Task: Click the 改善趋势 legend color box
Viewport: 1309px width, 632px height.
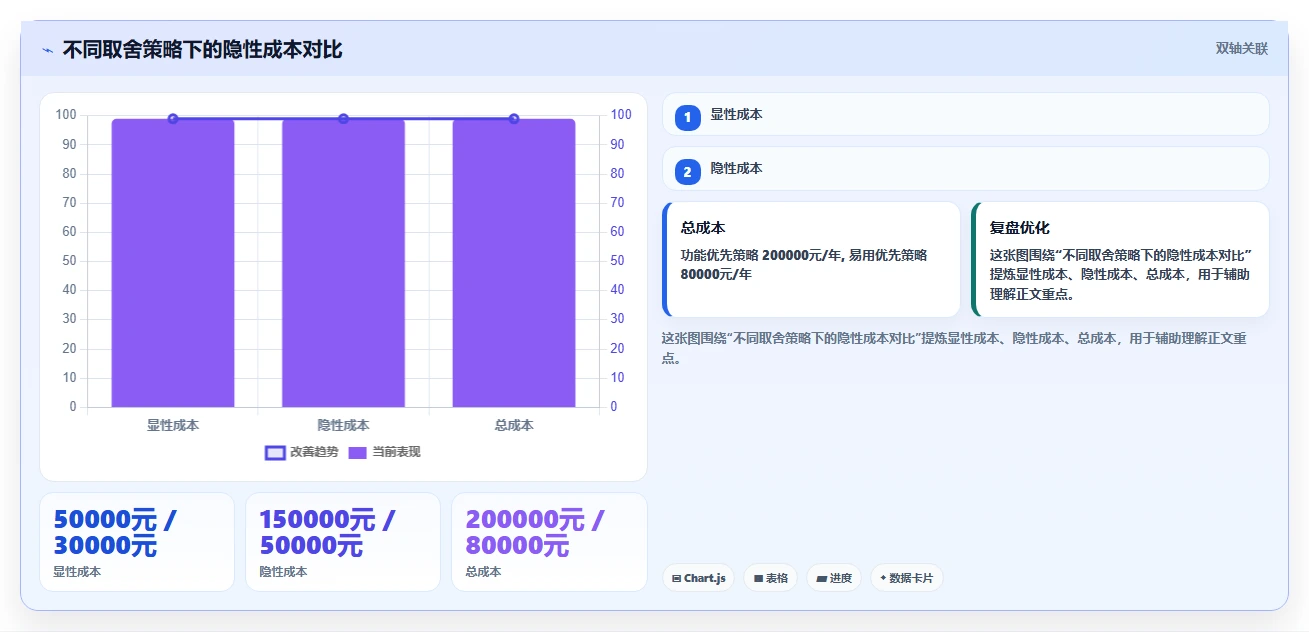Action: (x=274, y=452)
